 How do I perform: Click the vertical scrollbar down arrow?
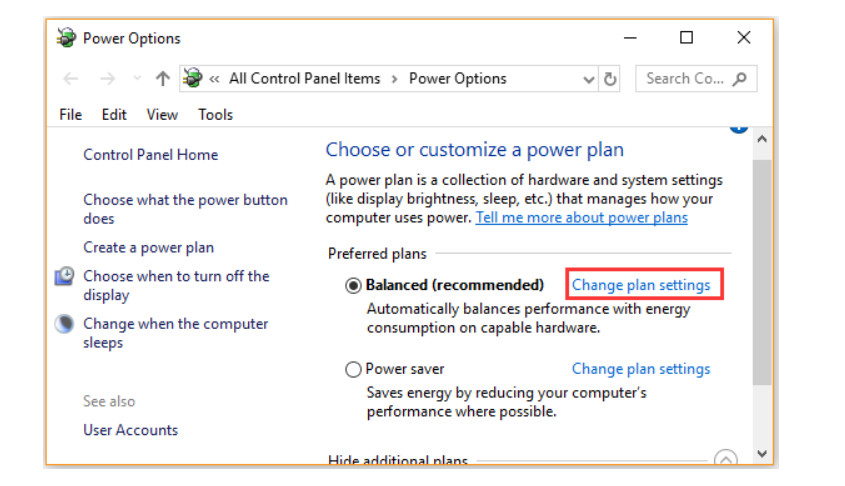pos(762,453)
